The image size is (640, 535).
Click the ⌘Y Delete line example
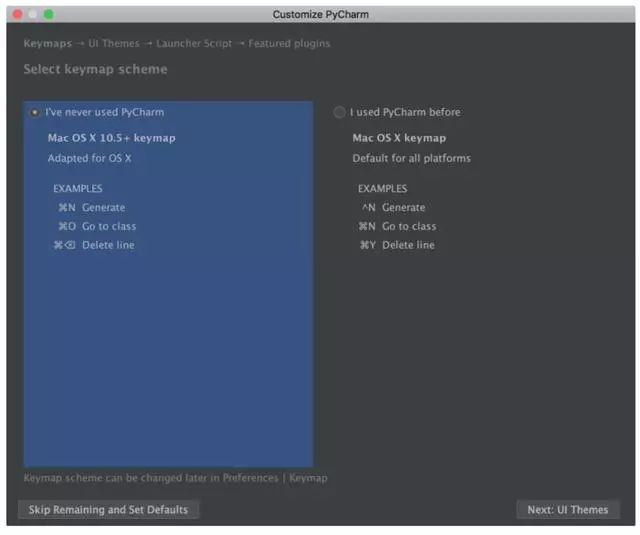pos(397,245)
